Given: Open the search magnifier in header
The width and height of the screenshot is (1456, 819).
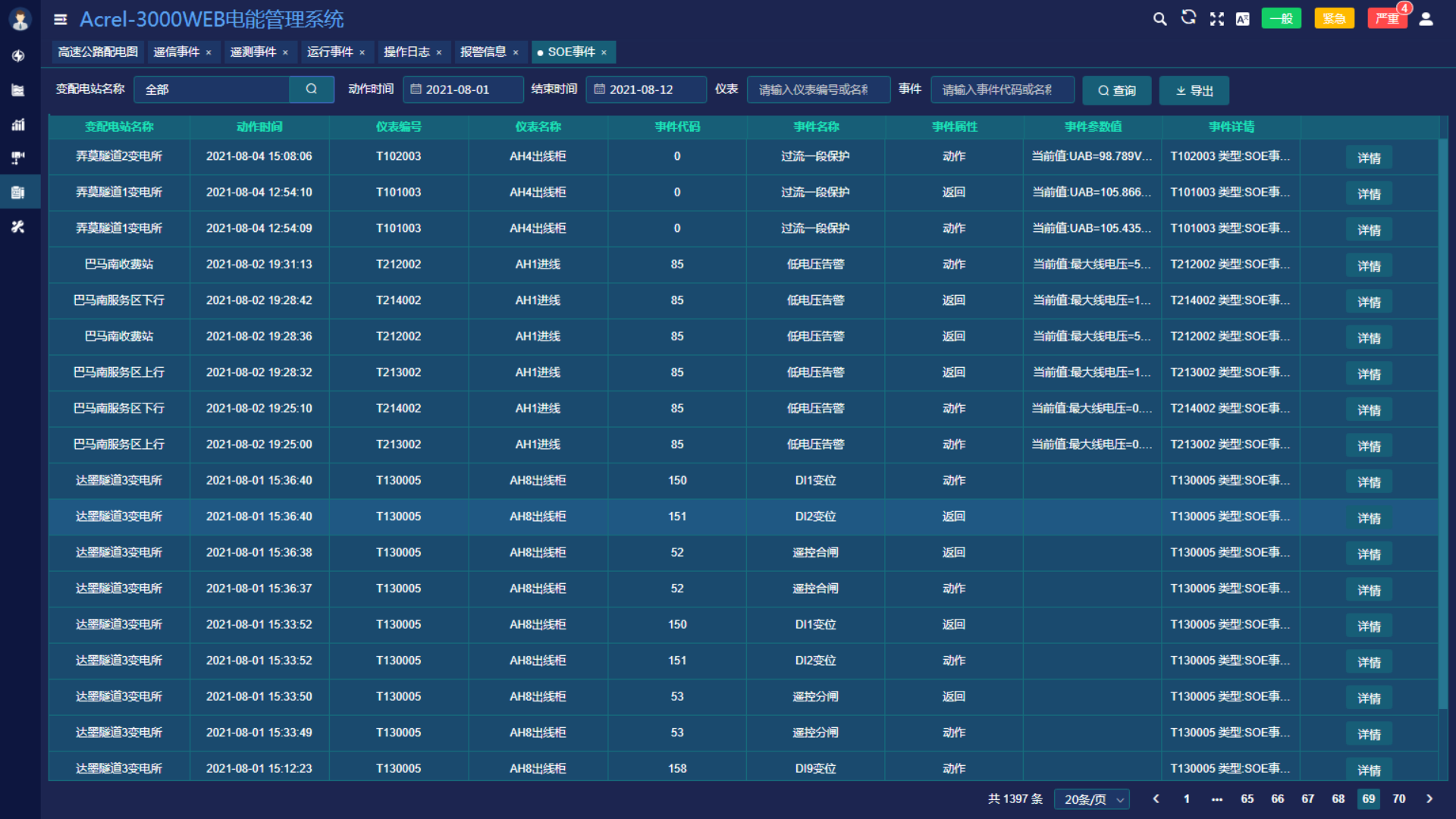Looking at the screenshot, I should [1159, 19].
